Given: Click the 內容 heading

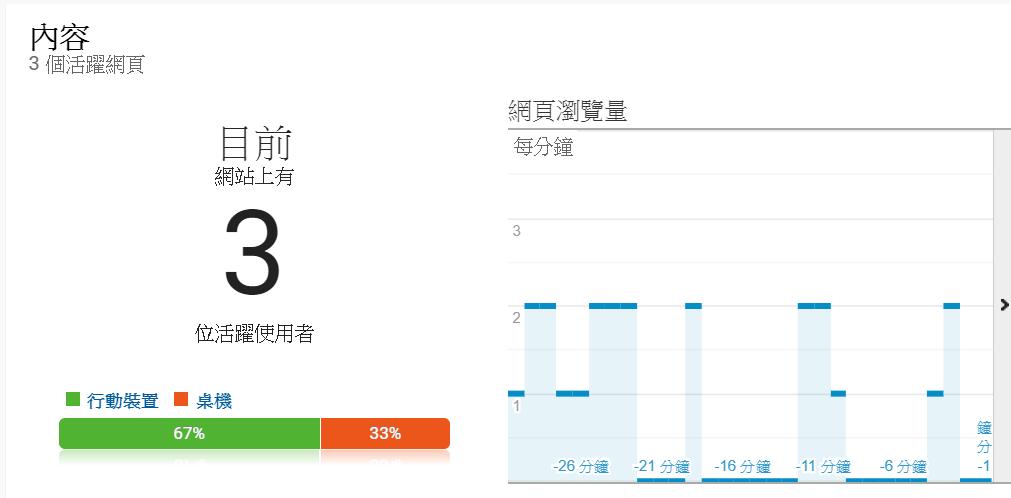Looking at the screenshot, I should tap(59, 38).
